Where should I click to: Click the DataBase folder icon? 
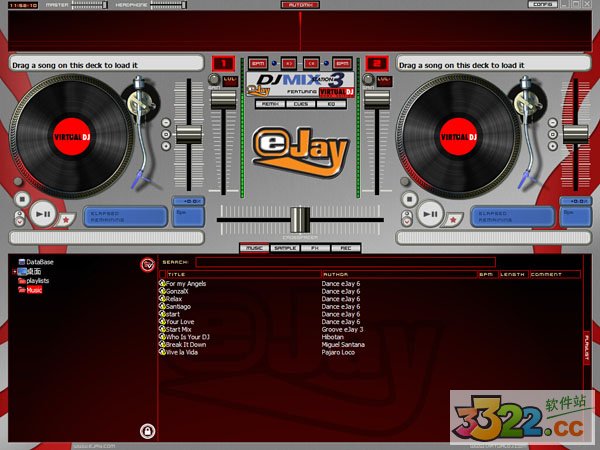(22, 262)
